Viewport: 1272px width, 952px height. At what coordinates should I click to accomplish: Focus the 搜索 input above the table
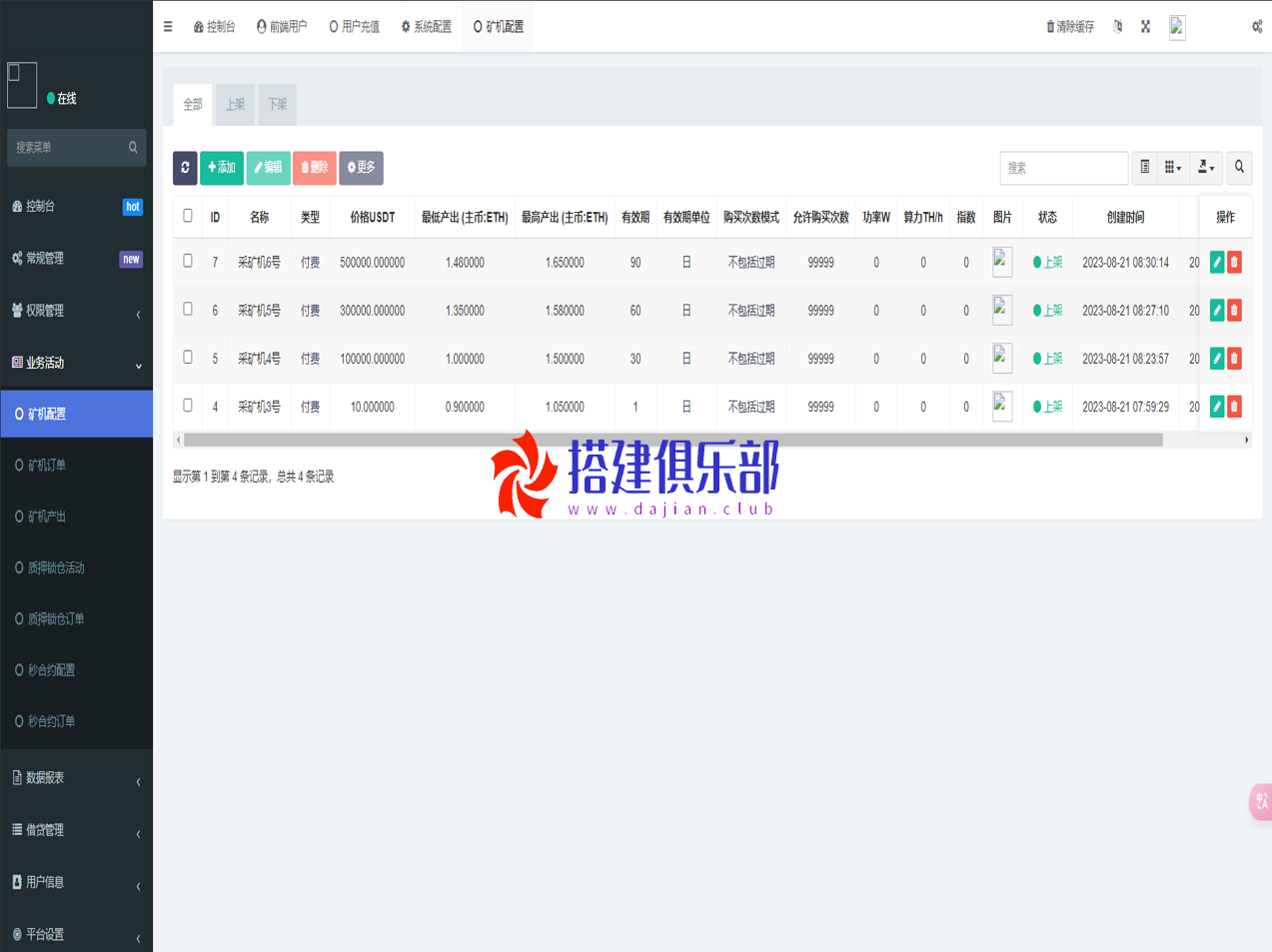coord(1064,168)
